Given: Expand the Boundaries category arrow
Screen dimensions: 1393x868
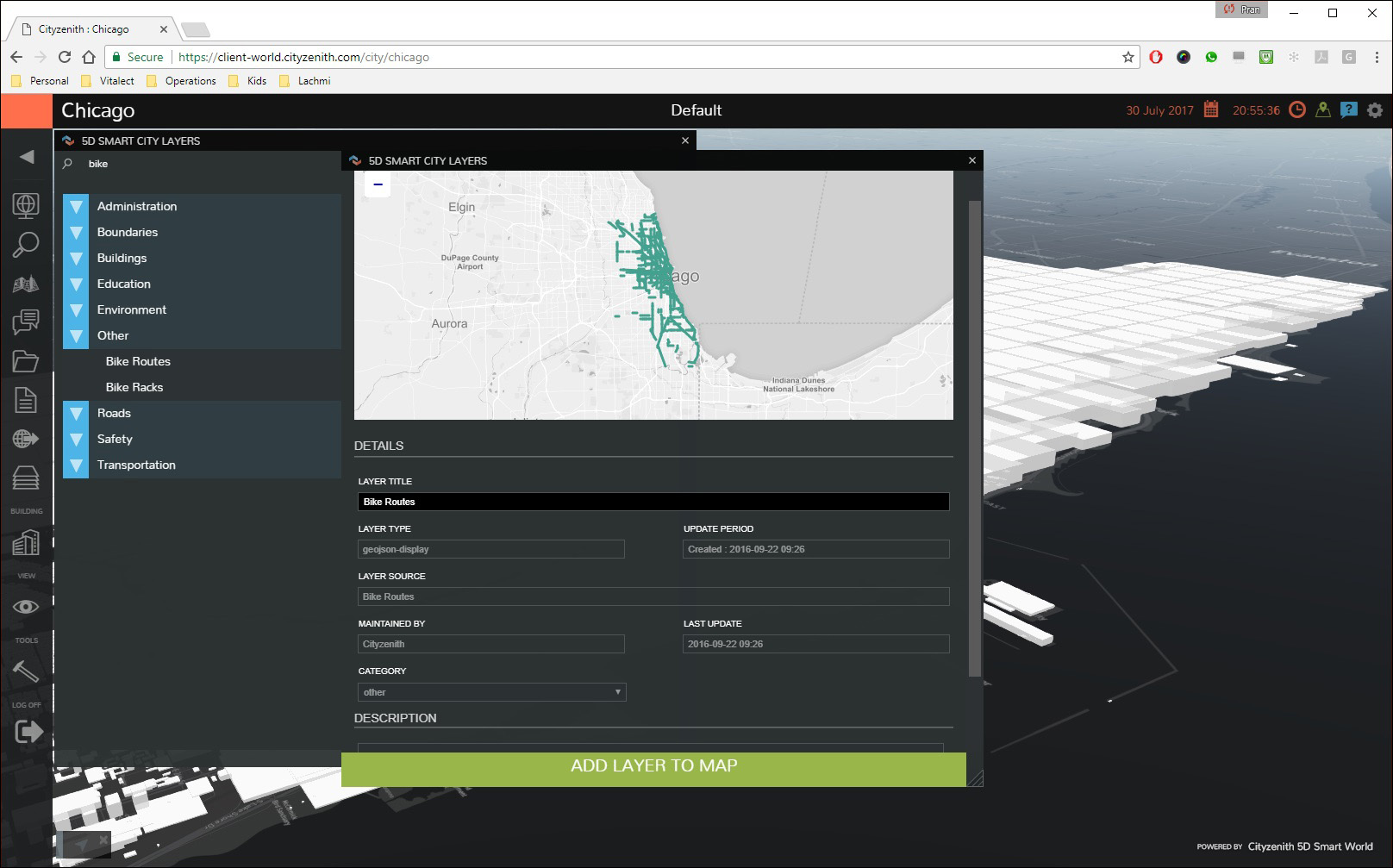Looking at the screenshot, I should pos(76,233).
